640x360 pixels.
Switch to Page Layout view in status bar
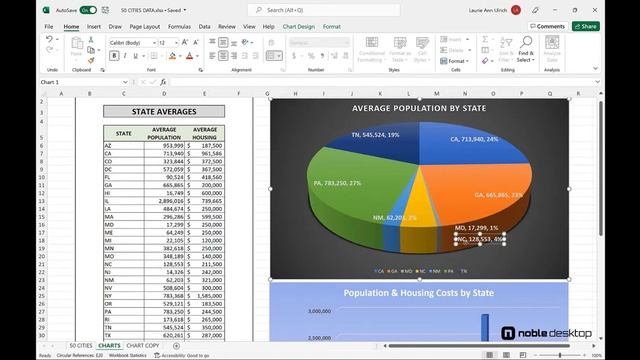coord(506,355)
